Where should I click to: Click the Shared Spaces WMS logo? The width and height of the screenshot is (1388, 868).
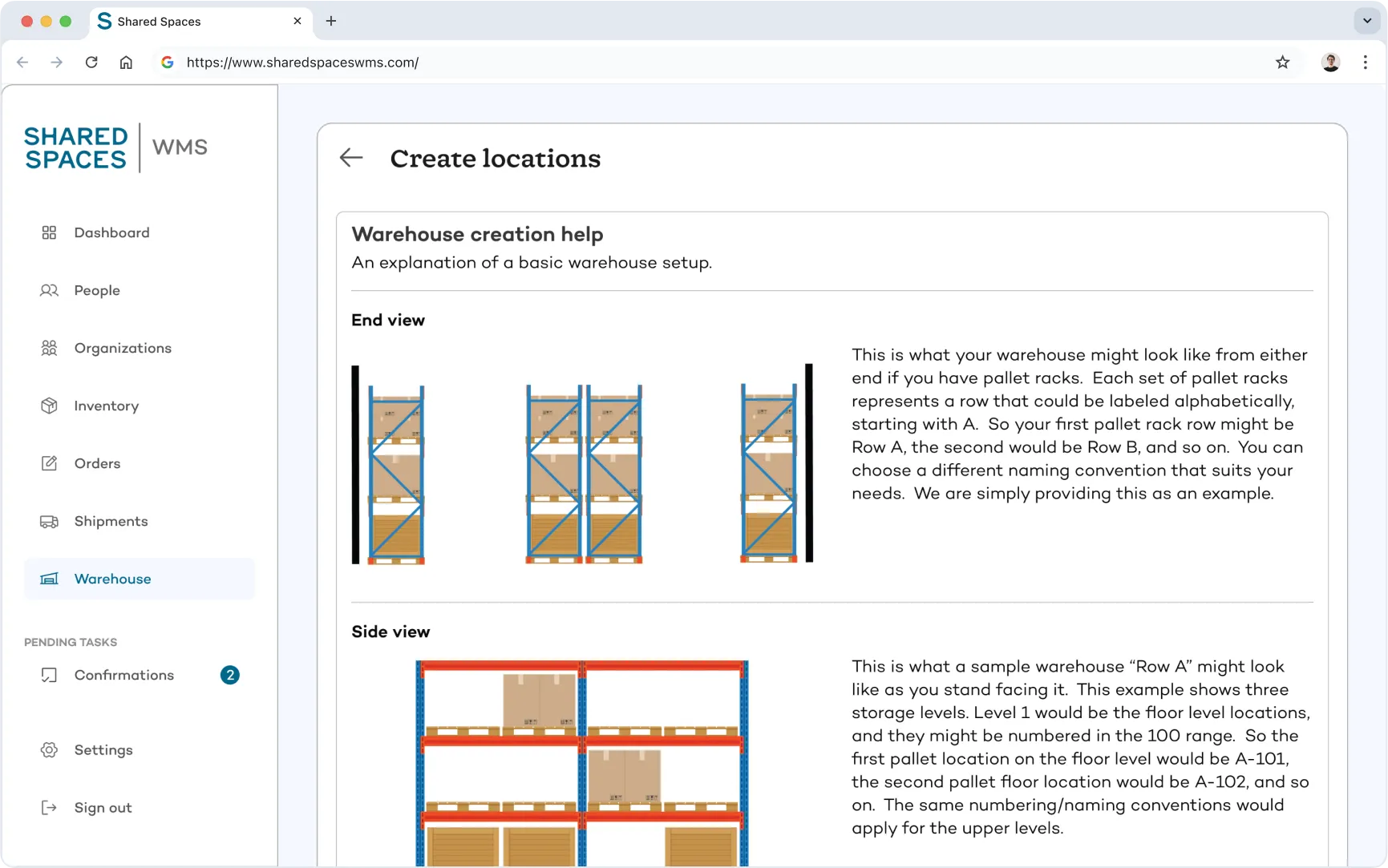click(x=116, y=147)
